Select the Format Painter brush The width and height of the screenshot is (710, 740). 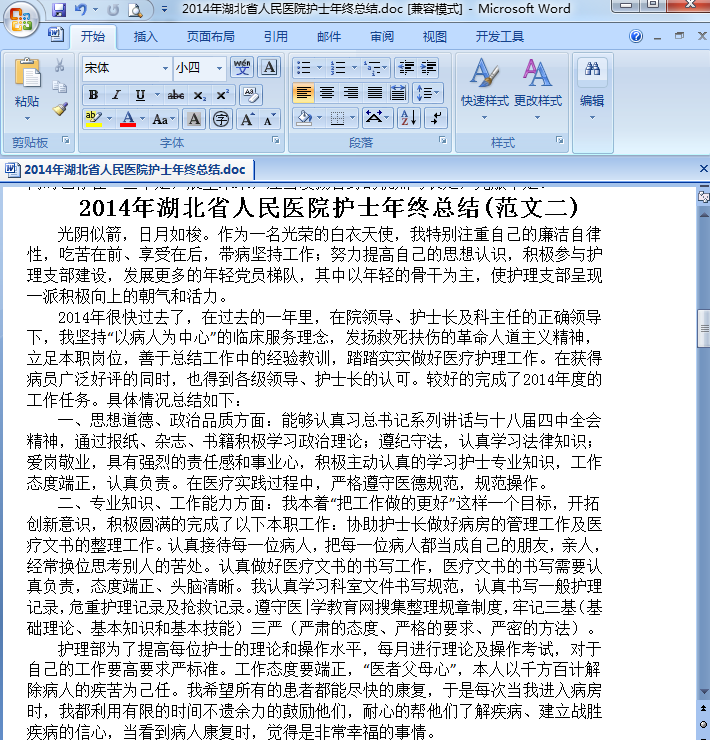click(59, 109)
